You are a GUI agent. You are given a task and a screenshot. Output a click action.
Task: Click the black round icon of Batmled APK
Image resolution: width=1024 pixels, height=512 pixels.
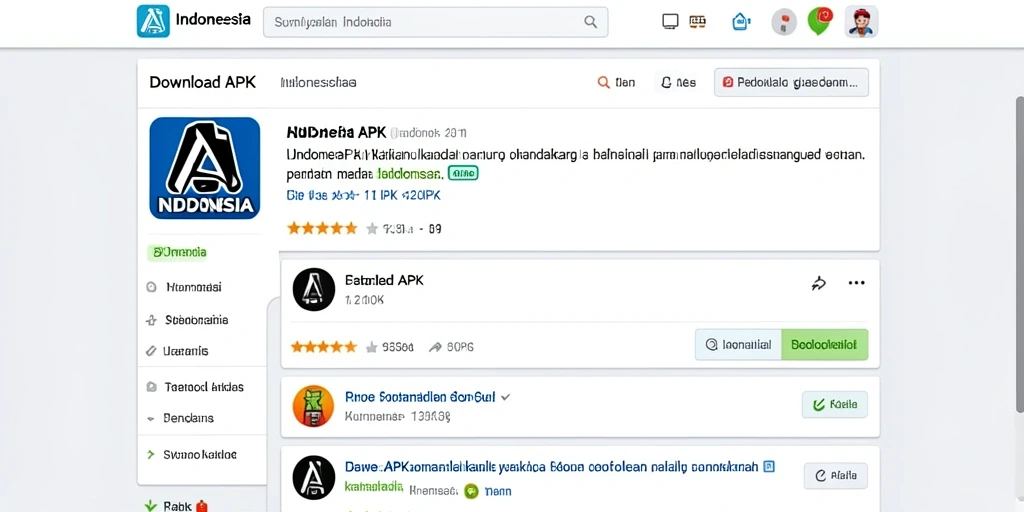[x=313, y=289]
